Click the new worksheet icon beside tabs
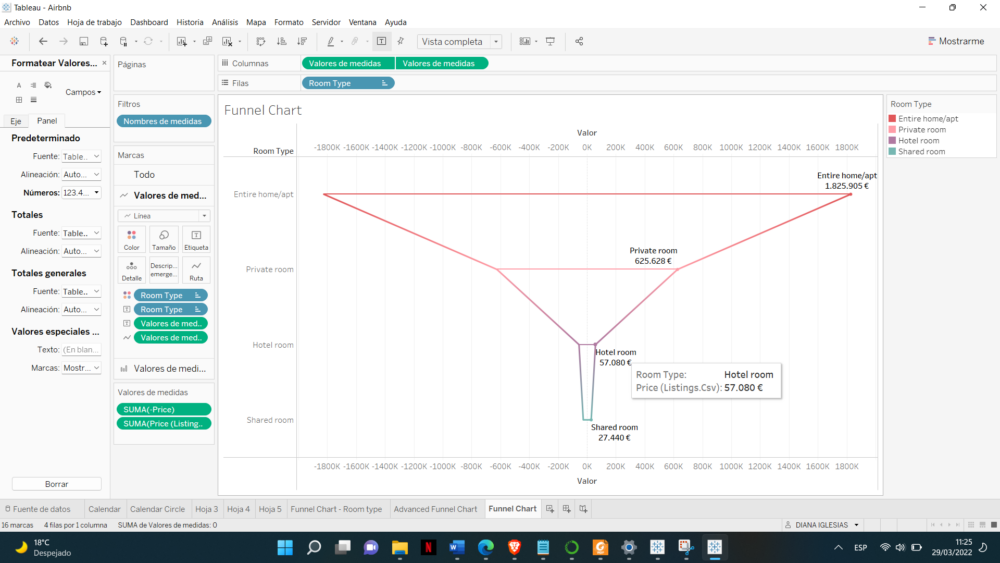This screenshot has width=1000, height=563. pyautogui.click(x=549, y=509)
